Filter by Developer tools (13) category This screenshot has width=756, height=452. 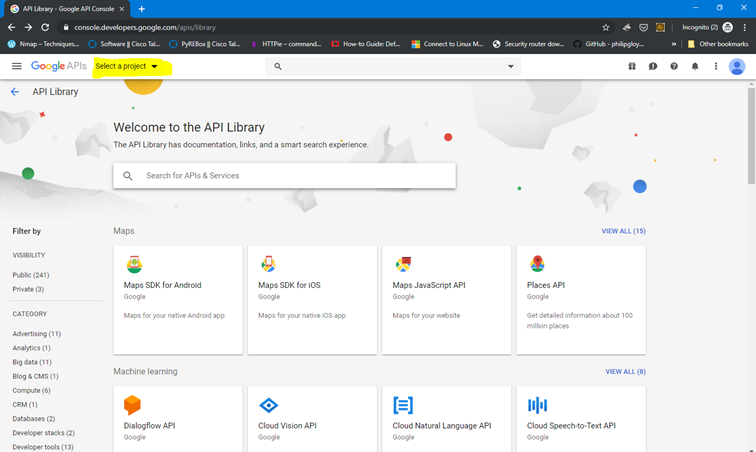coord(43,447)
